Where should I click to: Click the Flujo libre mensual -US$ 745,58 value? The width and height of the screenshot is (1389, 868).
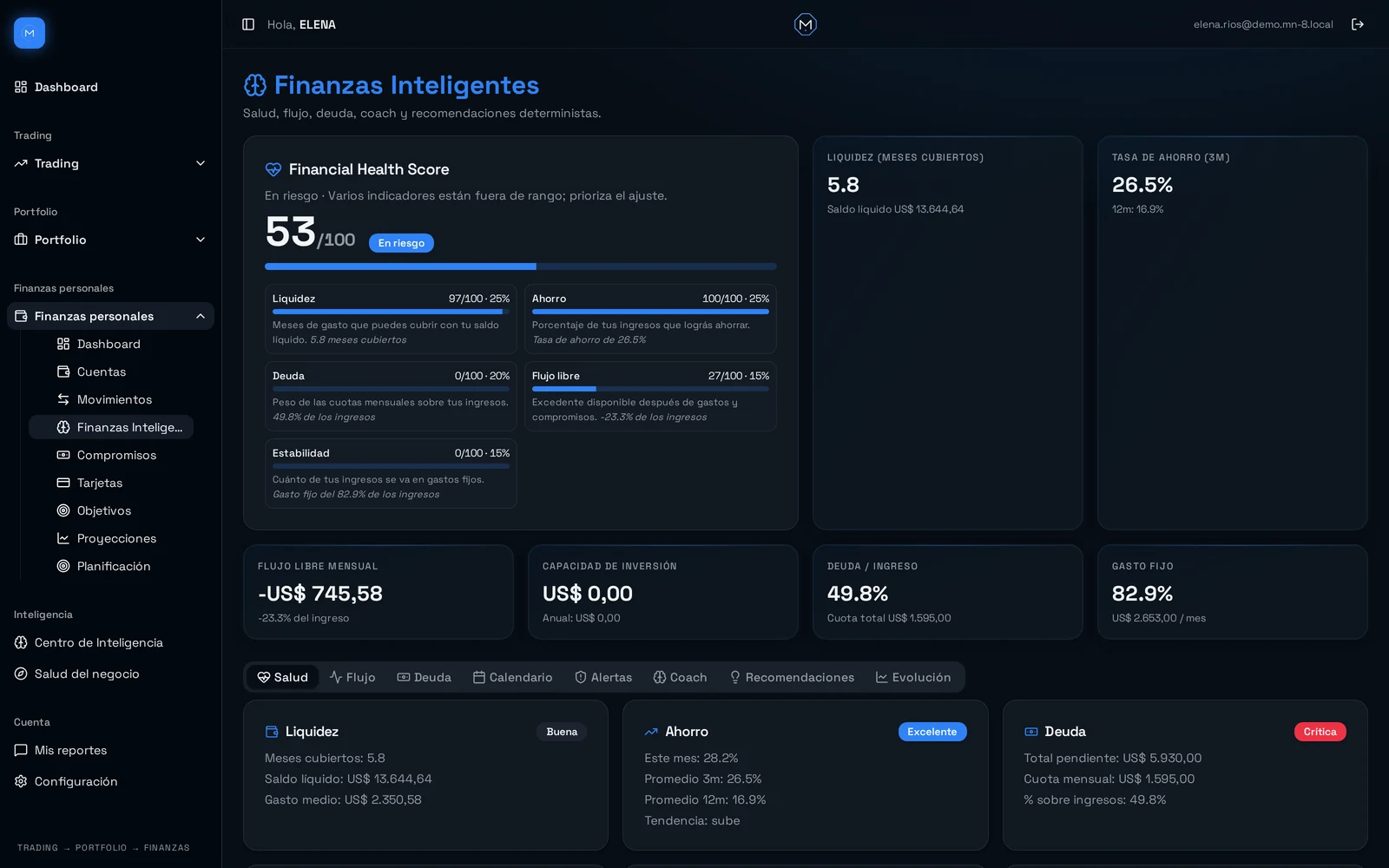tap(320, 594)
